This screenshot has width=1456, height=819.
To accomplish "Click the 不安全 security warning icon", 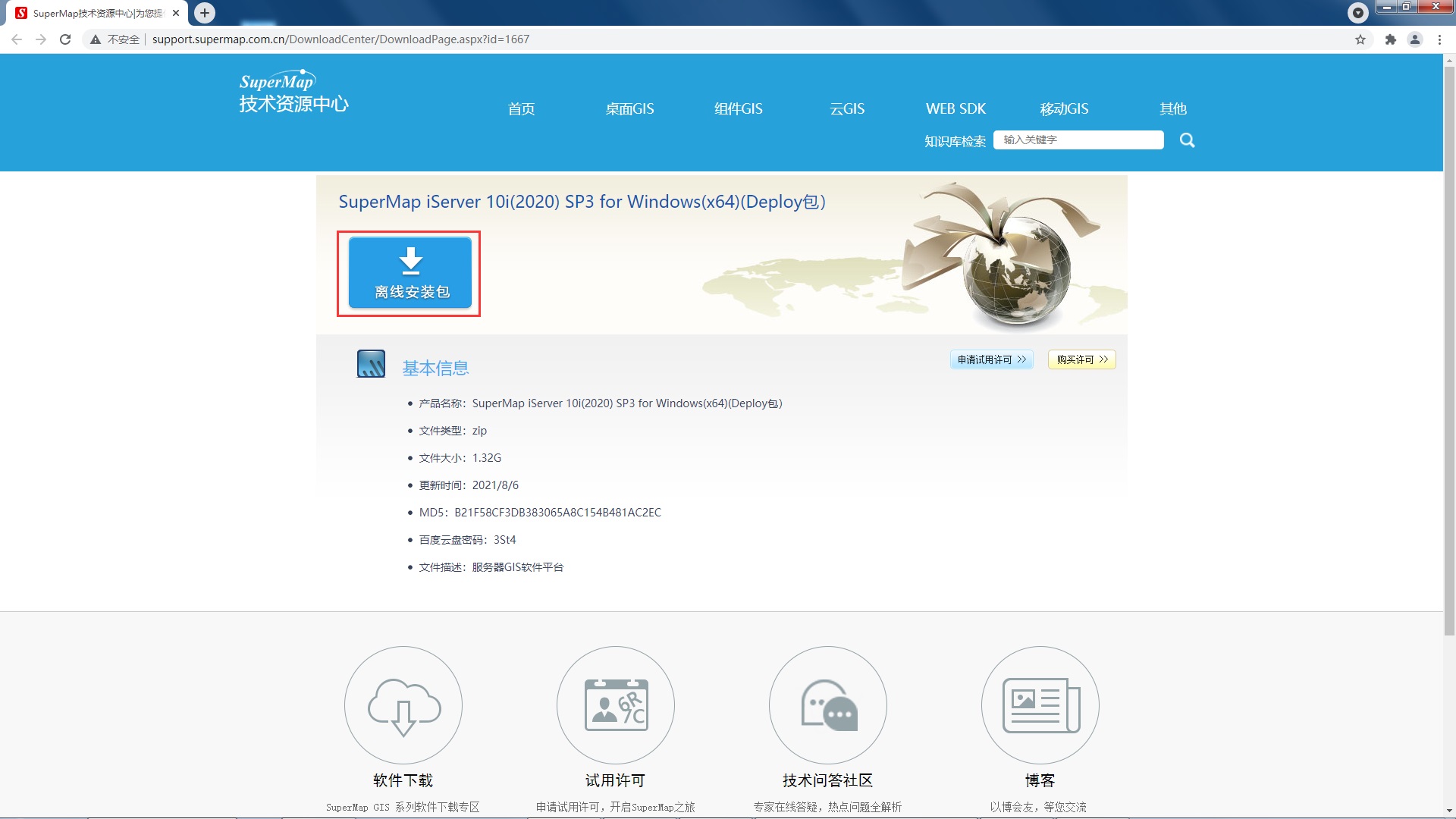I will pos(96,39).
